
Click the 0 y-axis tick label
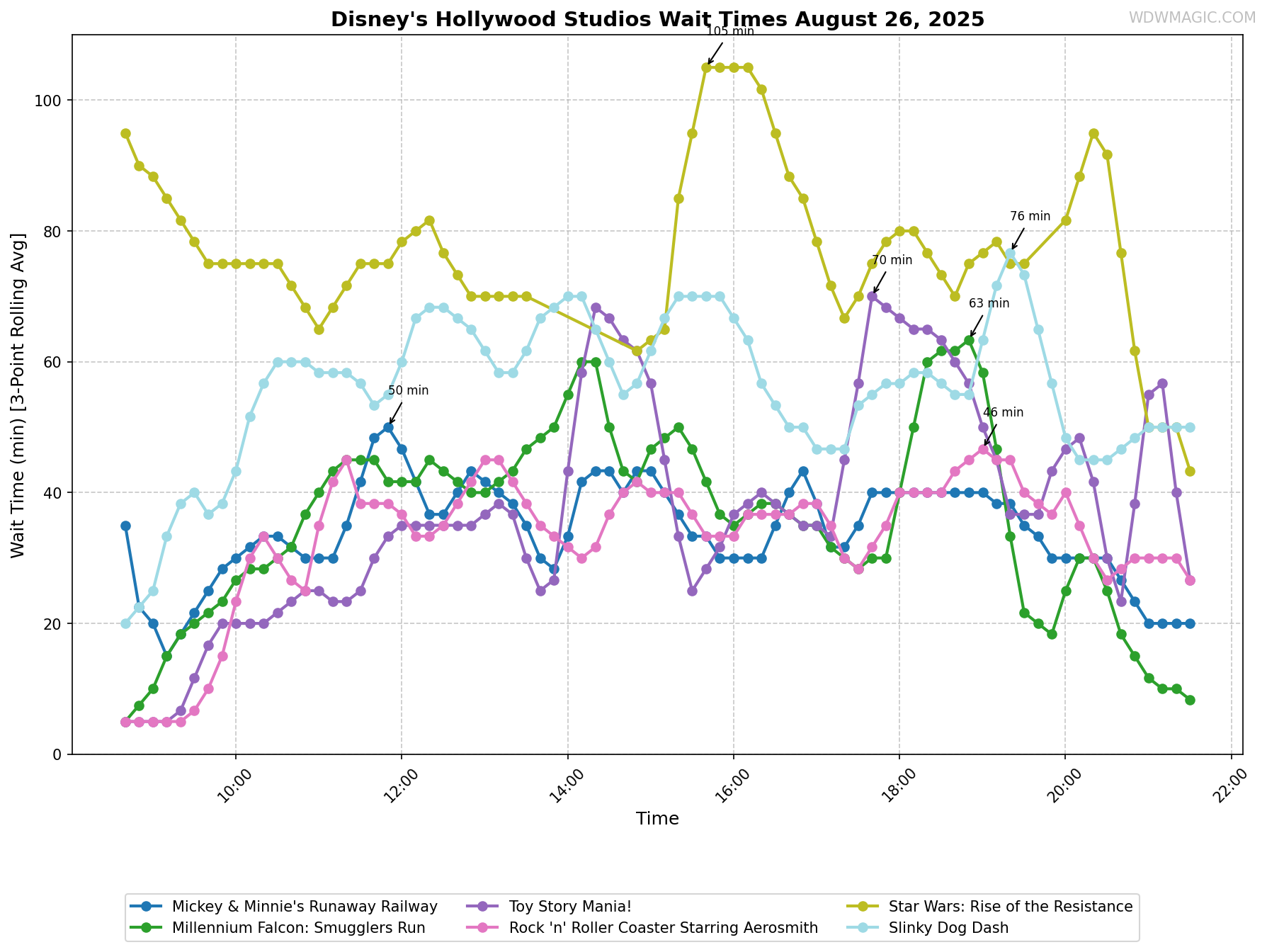point(58,754)
